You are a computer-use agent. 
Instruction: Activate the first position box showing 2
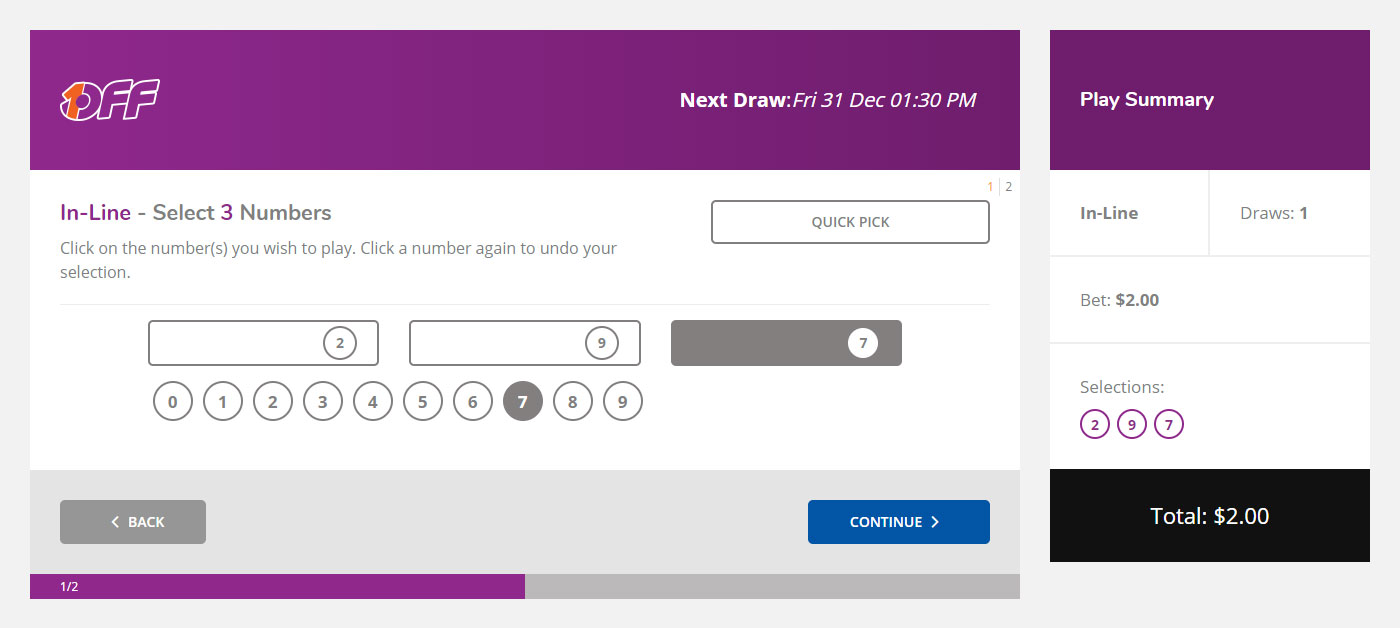click(x=263, y=343)
